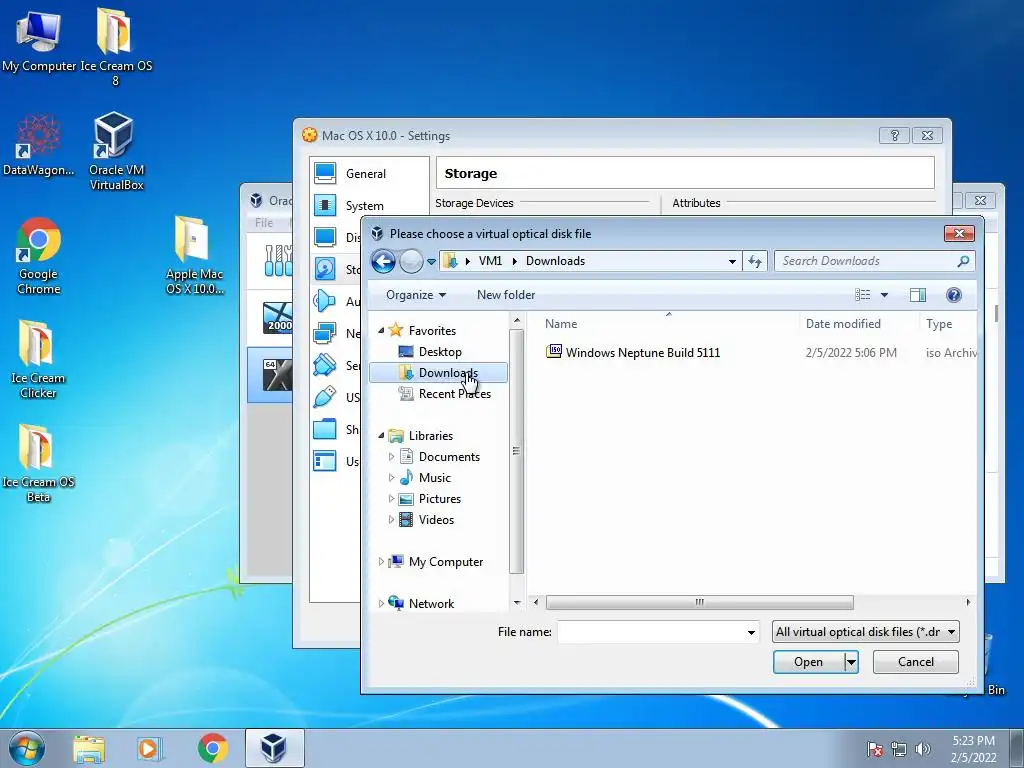
Task: Click VM1 in the address breadcrumb
Action: [490, 261]
